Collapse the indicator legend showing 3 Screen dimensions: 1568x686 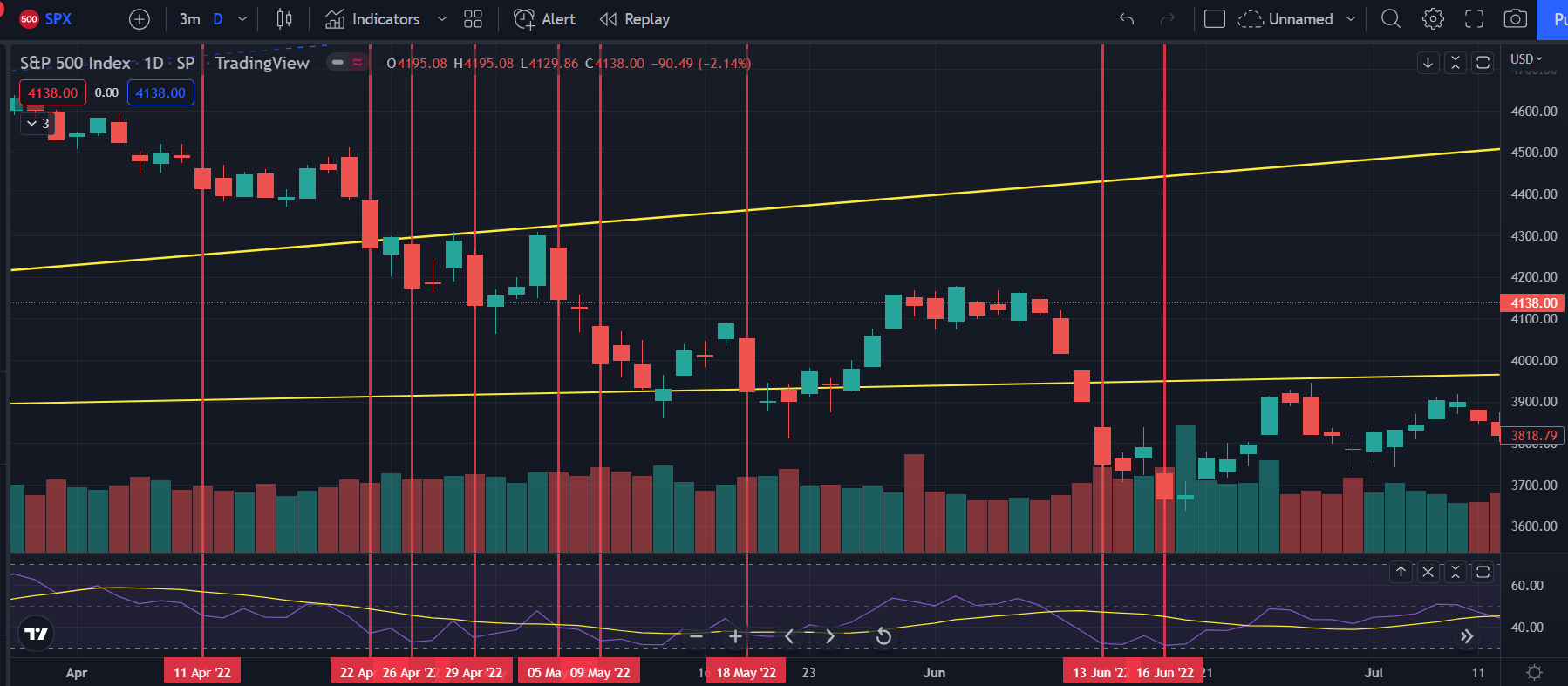(x=37, y=124)
